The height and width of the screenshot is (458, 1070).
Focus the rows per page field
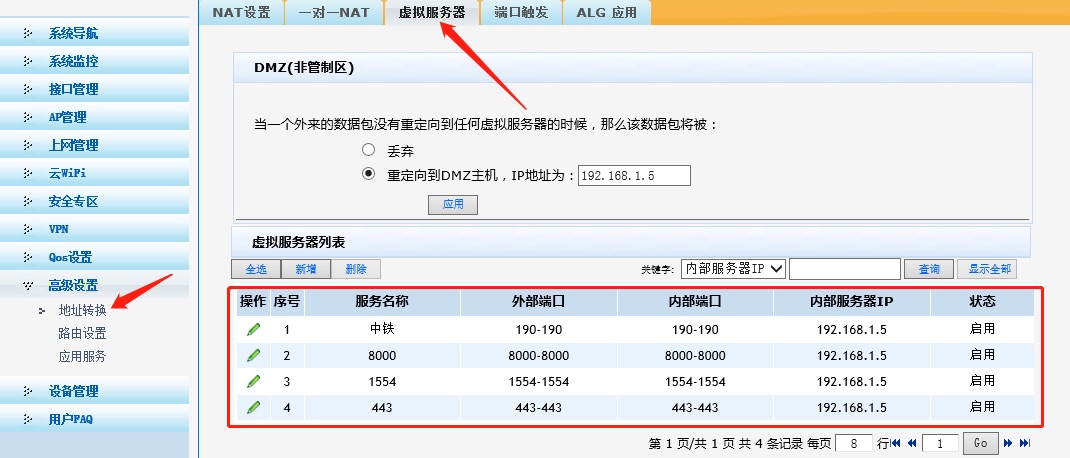point(854,444)
